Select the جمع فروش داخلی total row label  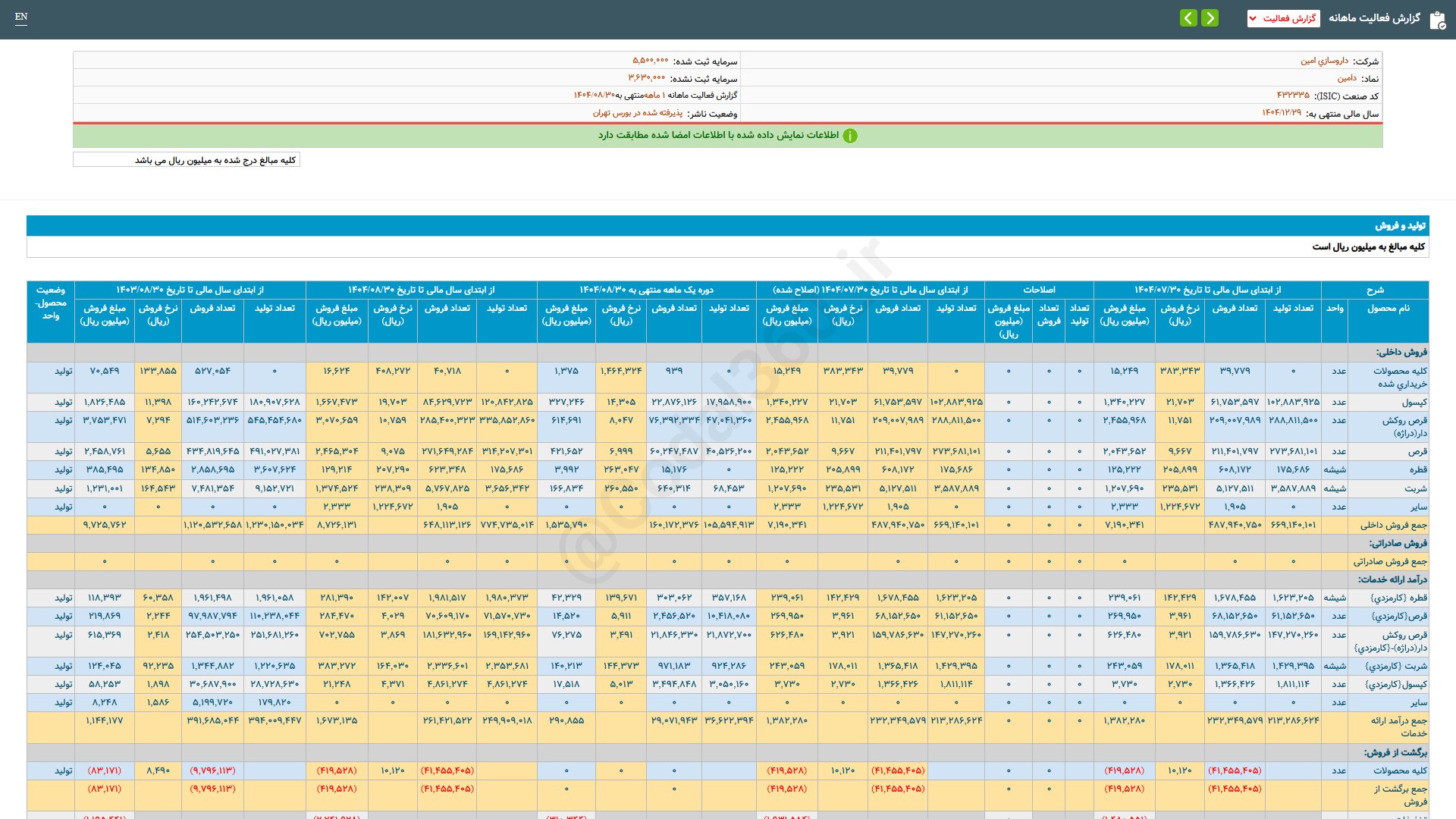1393,525
